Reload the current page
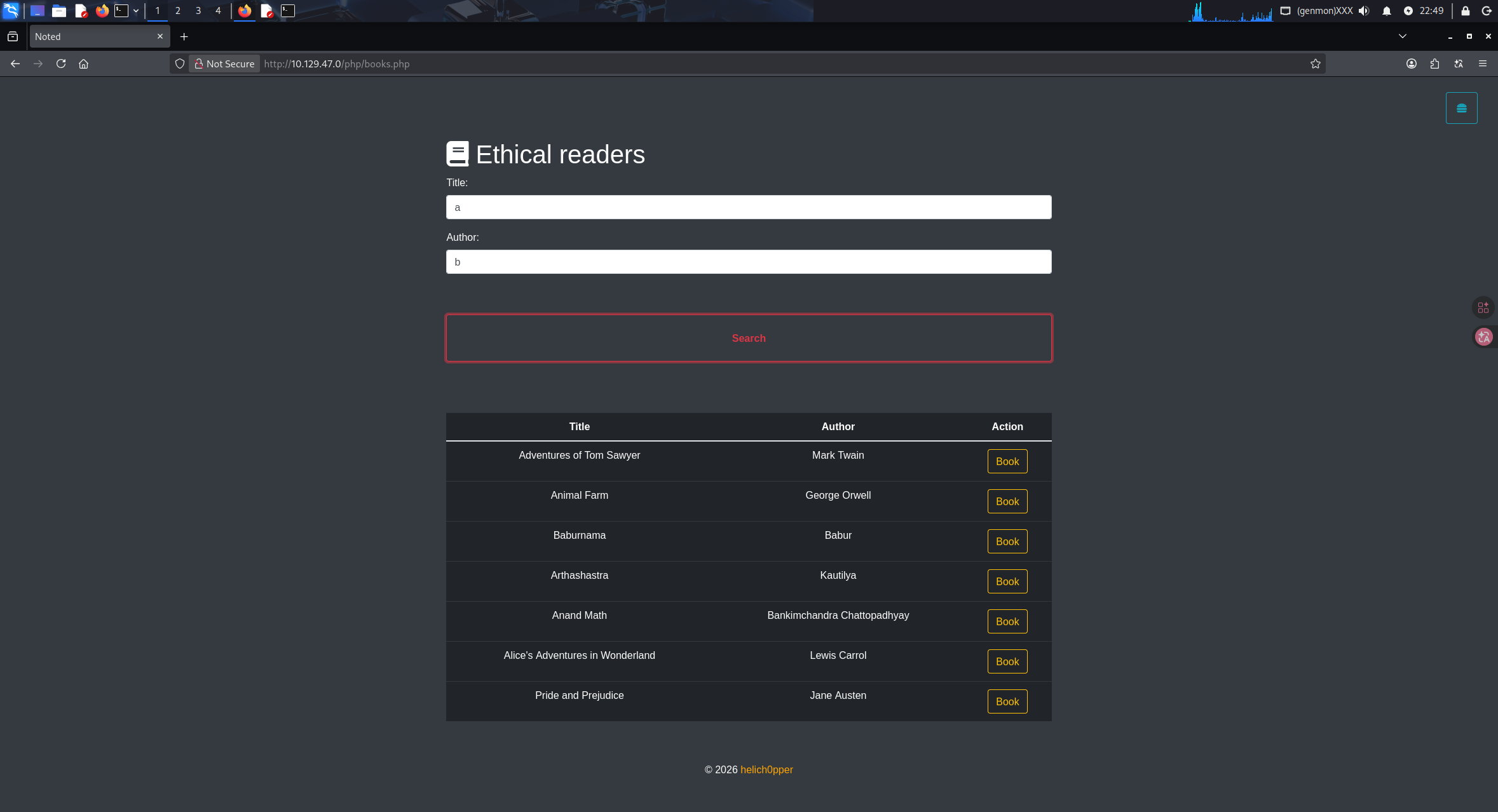 pos(61,64)
